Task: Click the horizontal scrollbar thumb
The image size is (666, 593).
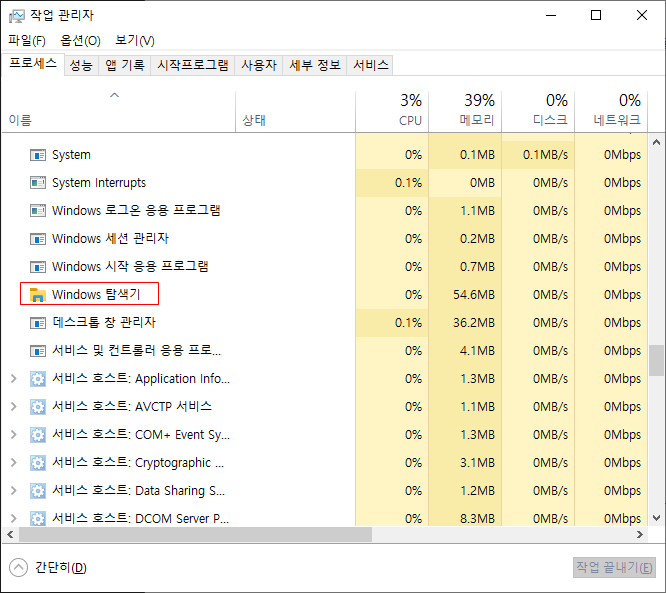Action: coord(195,534)
